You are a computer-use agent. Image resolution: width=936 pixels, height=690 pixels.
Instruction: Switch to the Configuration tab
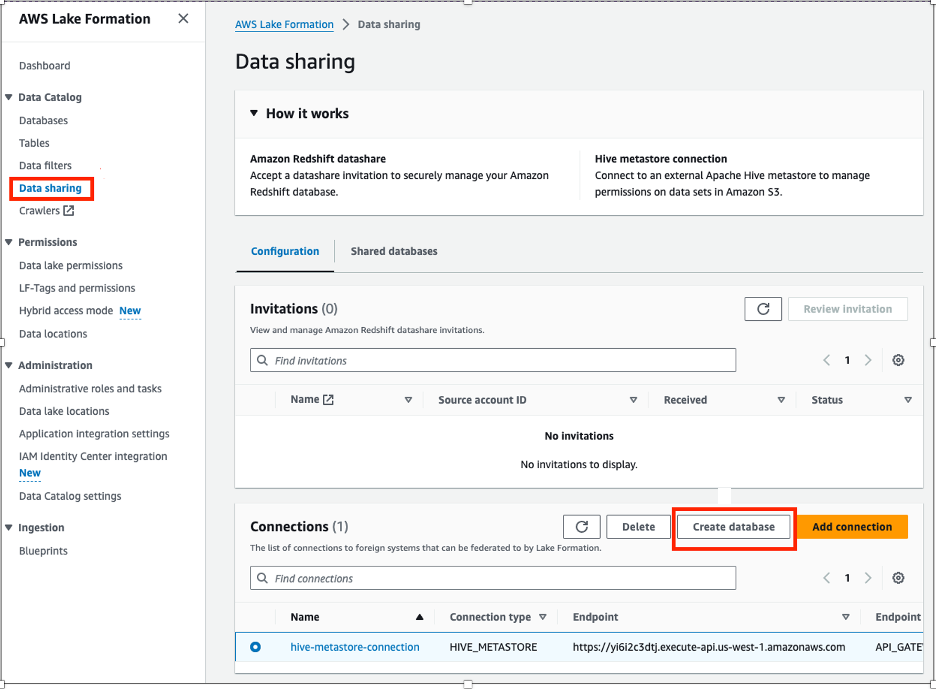(285, 251)
